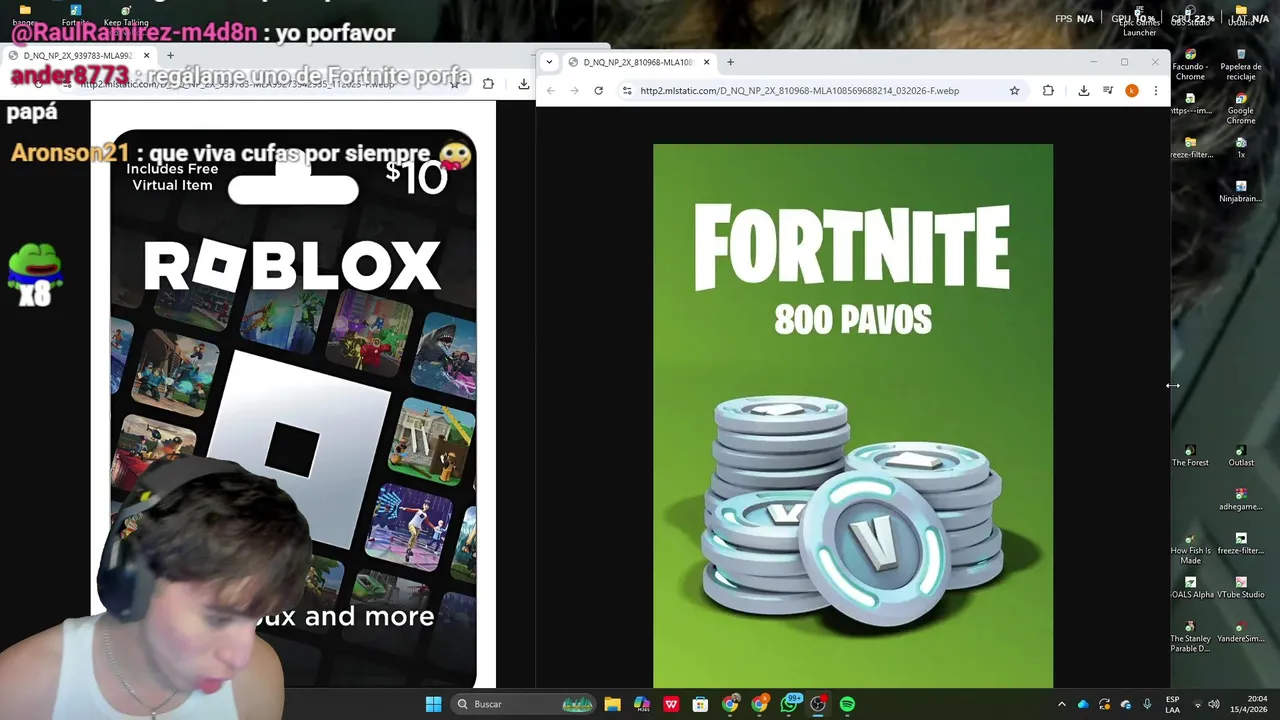The image size is (1280, 720).
Task: Open extensions in the Roblox Chrome window
Action: (x=488, y=84)
